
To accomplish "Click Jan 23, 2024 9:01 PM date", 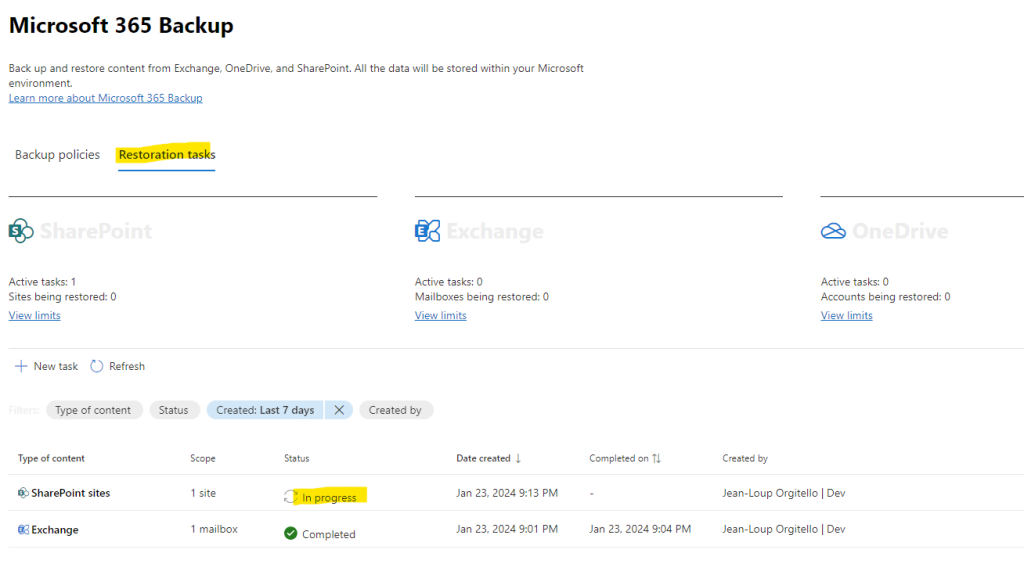I will pos(507,529).
